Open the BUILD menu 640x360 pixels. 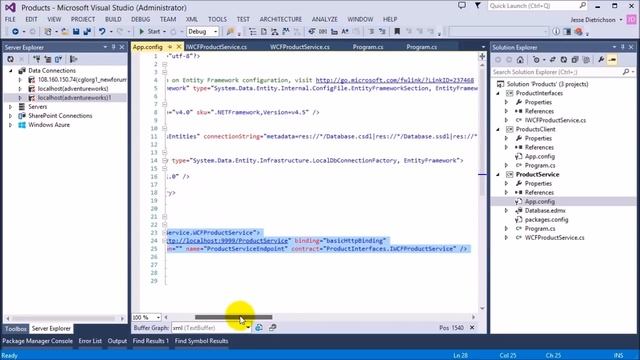point(113,19)
